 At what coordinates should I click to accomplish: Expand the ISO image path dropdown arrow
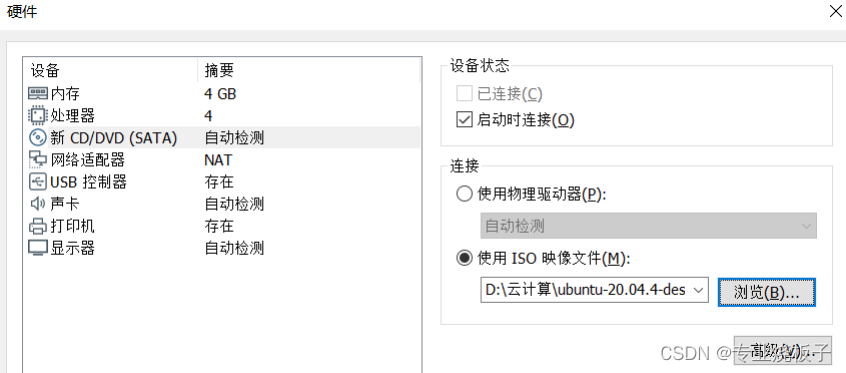(x=698, y=290)
